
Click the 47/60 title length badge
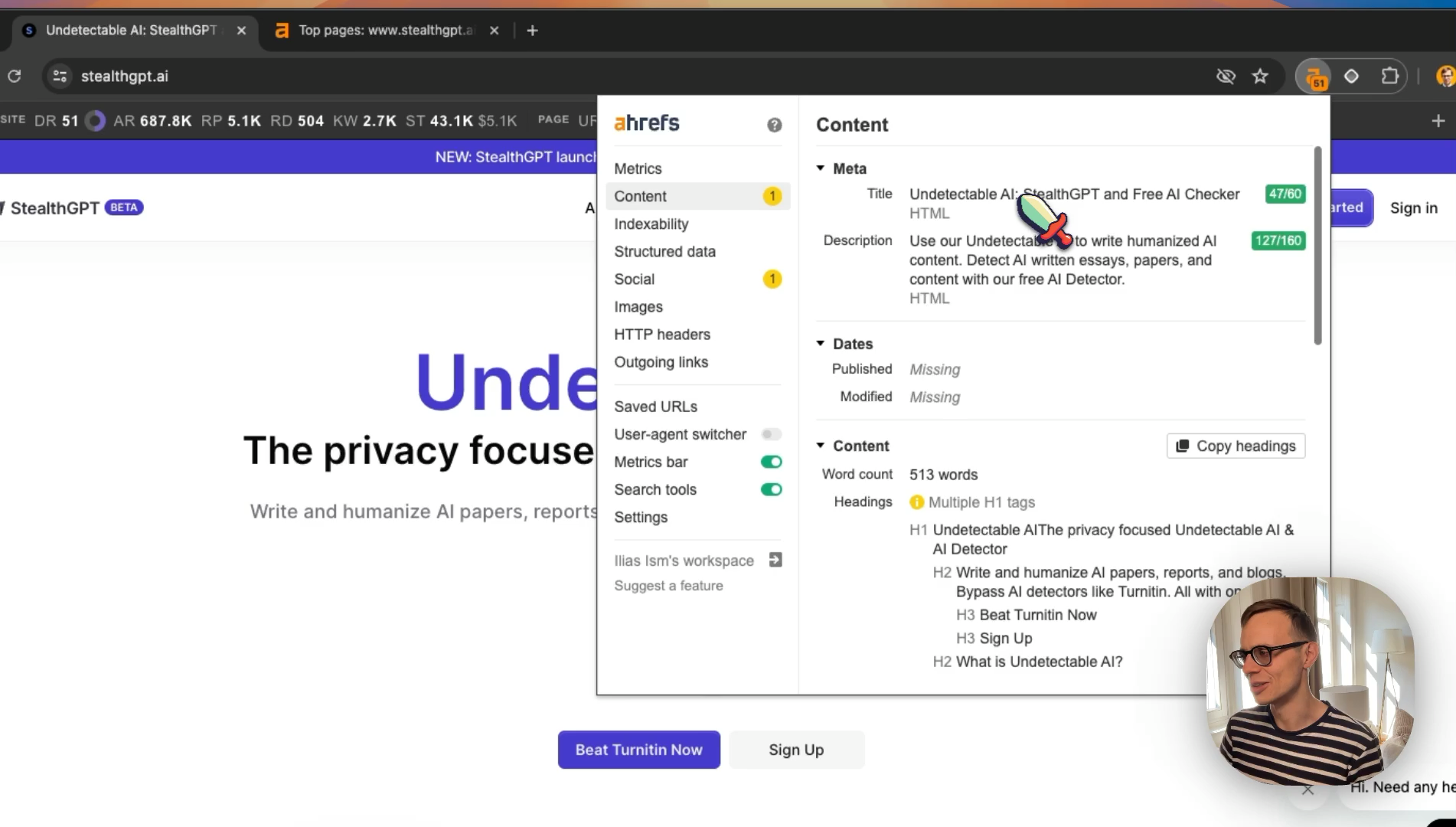coord(1285,194)
